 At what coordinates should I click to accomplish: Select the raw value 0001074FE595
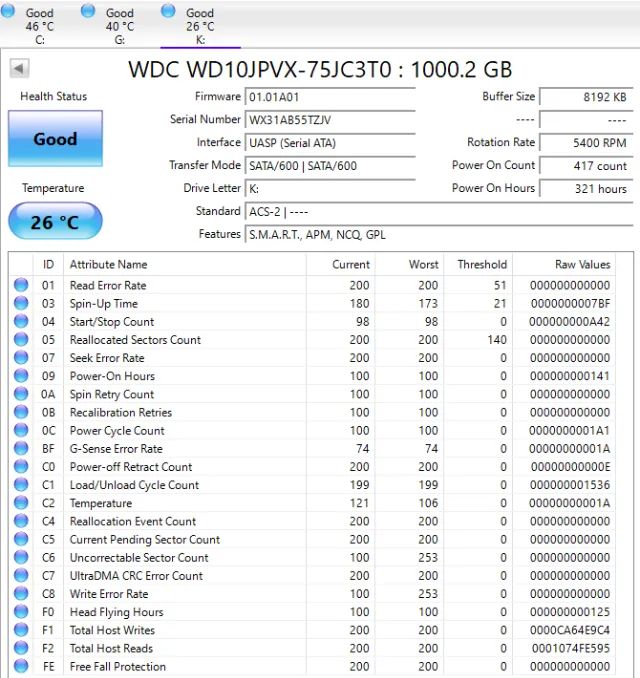(x=571, y=648)
